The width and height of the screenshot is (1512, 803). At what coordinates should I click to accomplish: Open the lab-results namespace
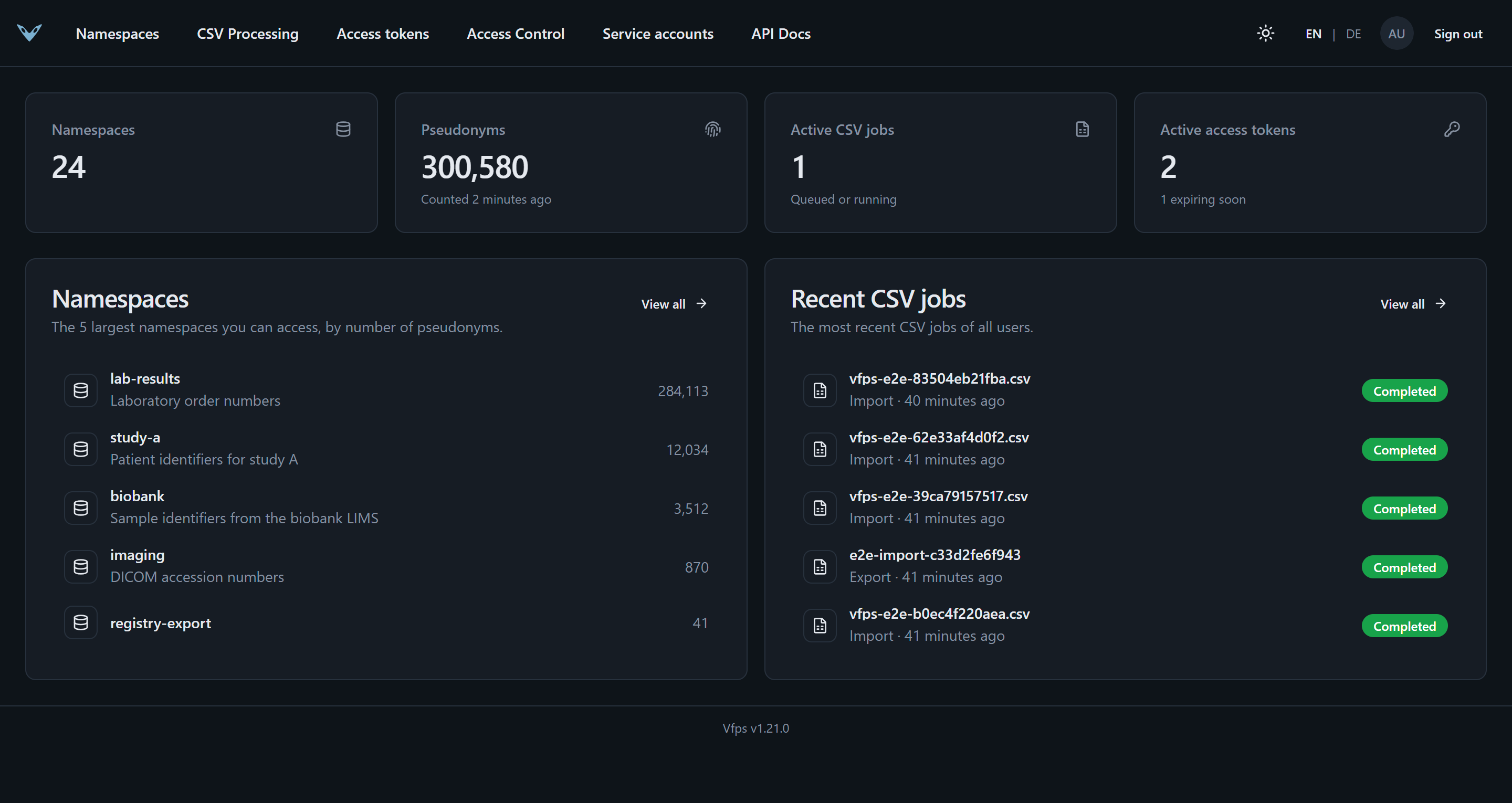(x=386, y=390)
